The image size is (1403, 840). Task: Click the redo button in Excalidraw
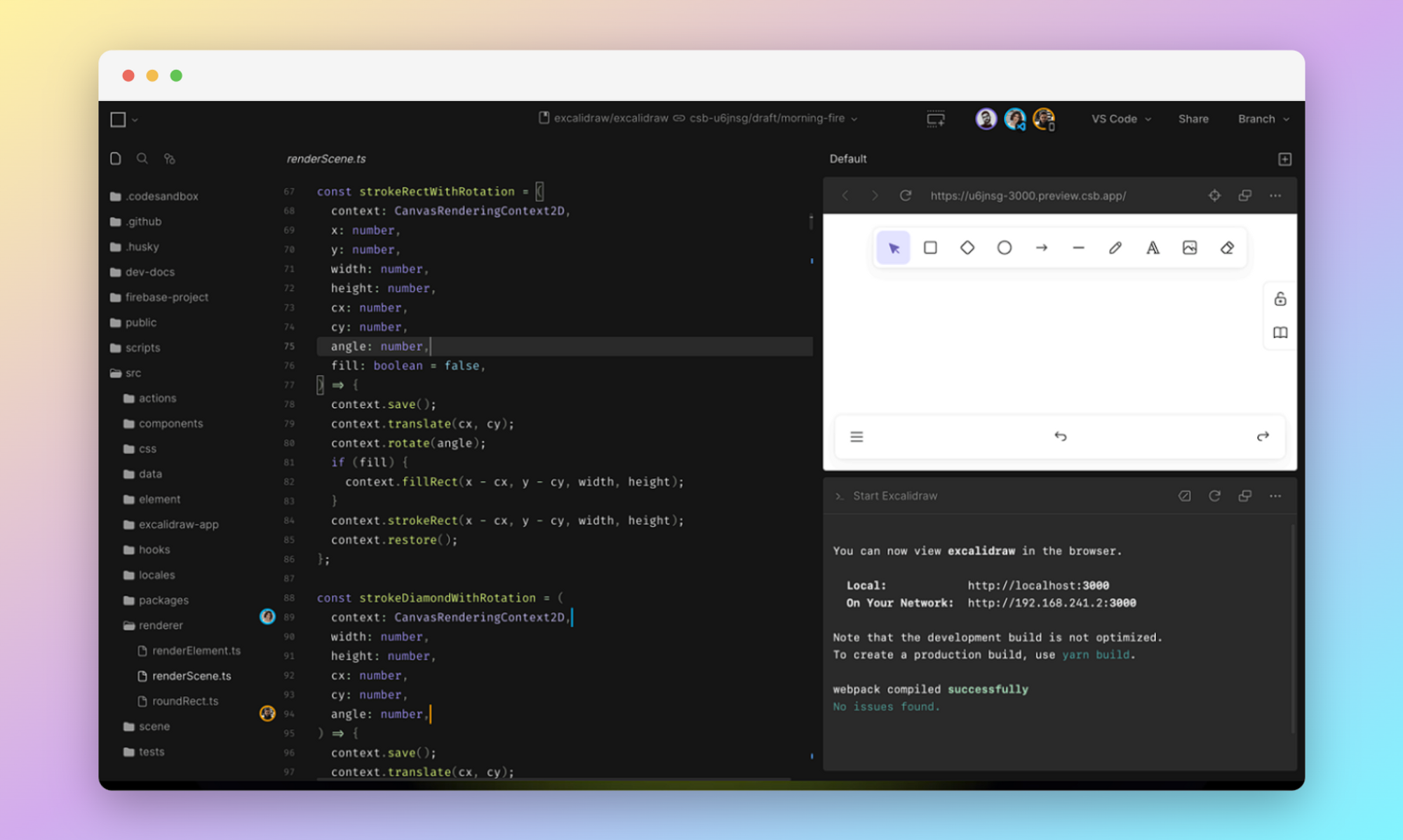[1262, 436]
